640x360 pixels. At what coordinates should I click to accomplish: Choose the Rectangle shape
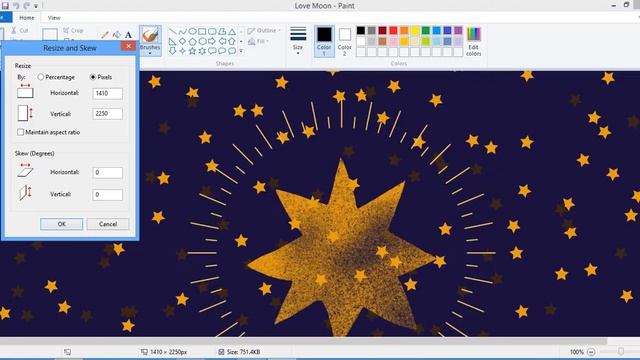202,31
